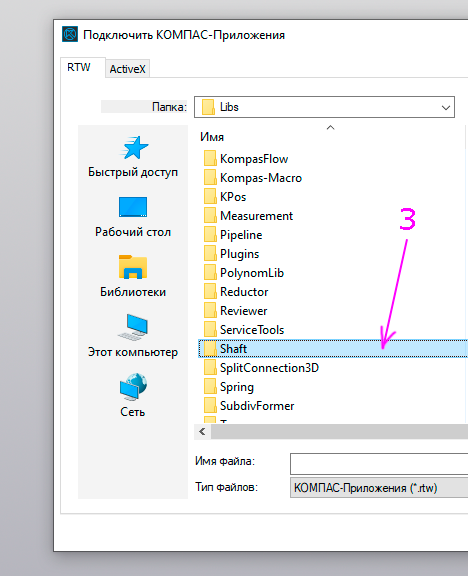Go to Desktop (Рабочий стол) location
468x576 pixels.
pyautogui.click(x=133, y=217)
